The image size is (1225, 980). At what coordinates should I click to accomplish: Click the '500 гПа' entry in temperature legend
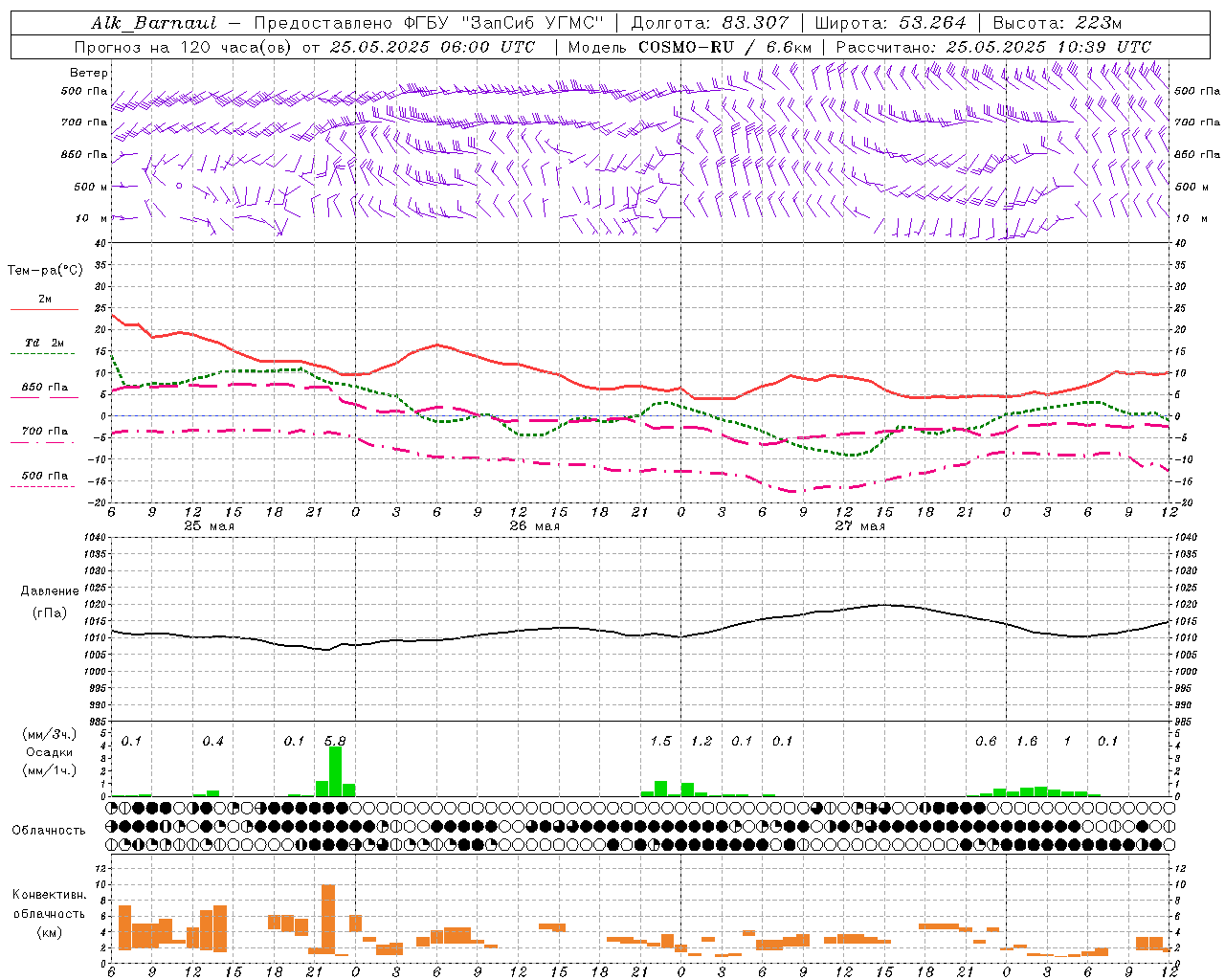[44, 476]
